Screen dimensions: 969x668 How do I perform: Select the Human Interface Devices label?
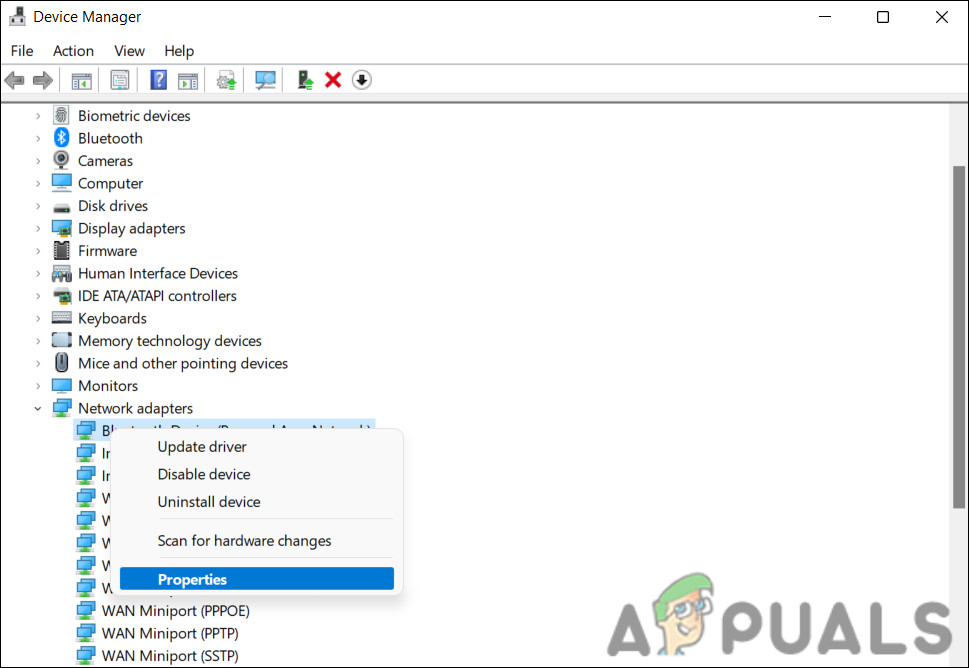tap(158, 273)
